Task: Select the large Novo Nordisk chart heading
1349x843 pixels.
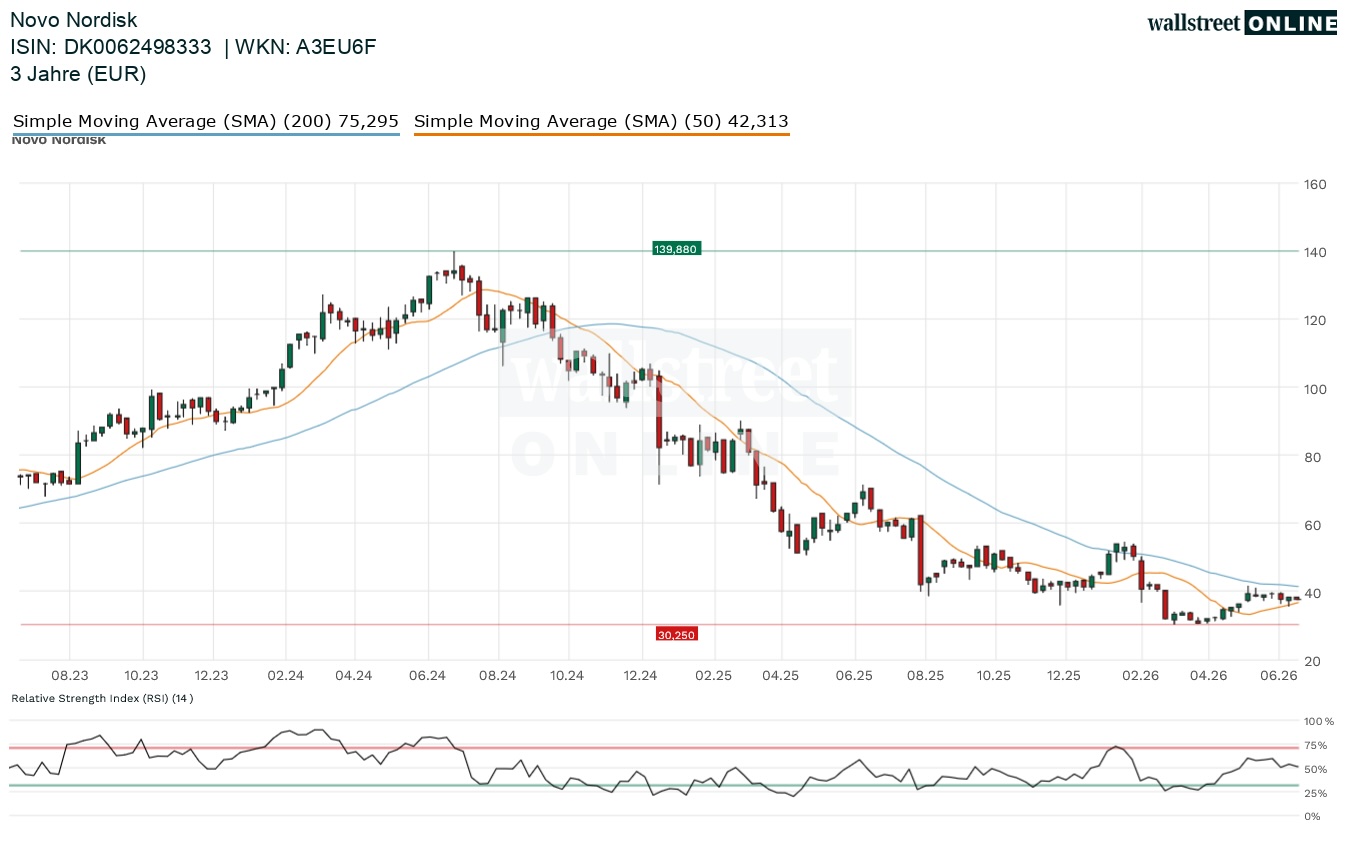Action: (74, 20)
